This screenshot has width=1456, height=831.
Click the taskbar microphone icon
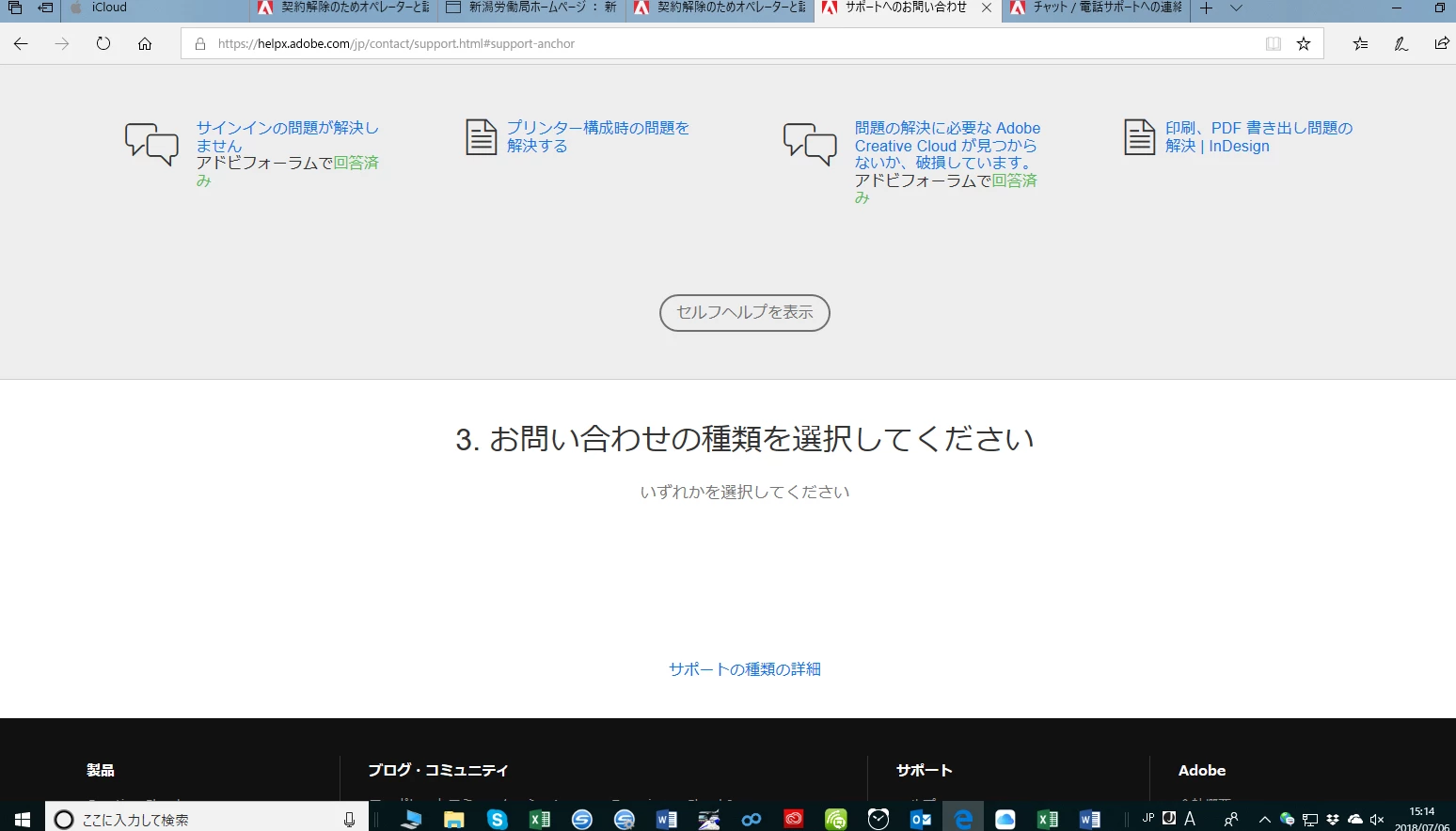pos(349,820)
